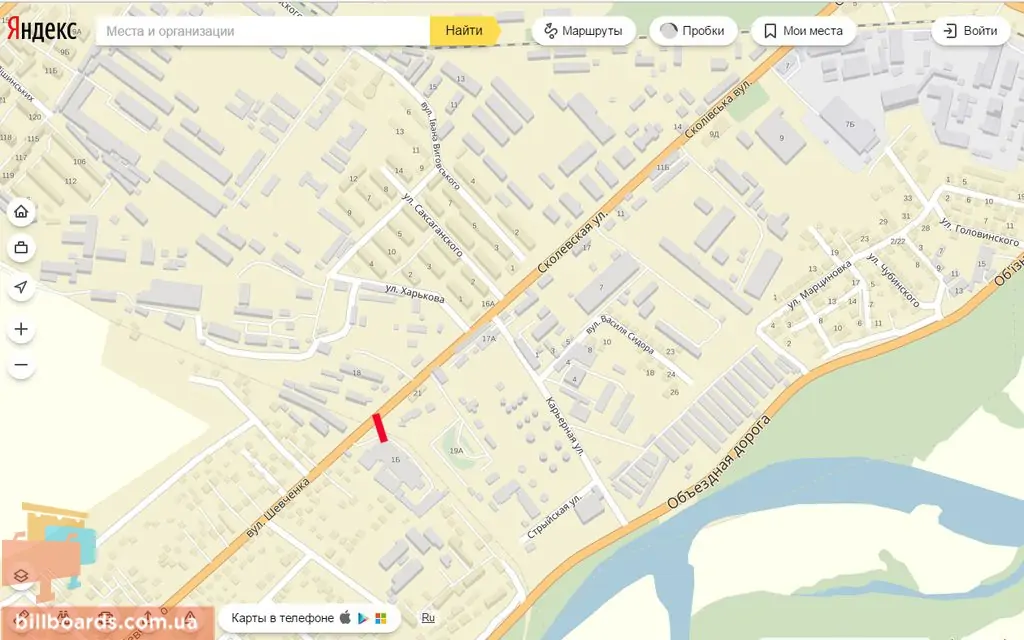This screenshot has width=1024, height=640.
Task: Click the my location arrow icon
Action: [21, 287]
